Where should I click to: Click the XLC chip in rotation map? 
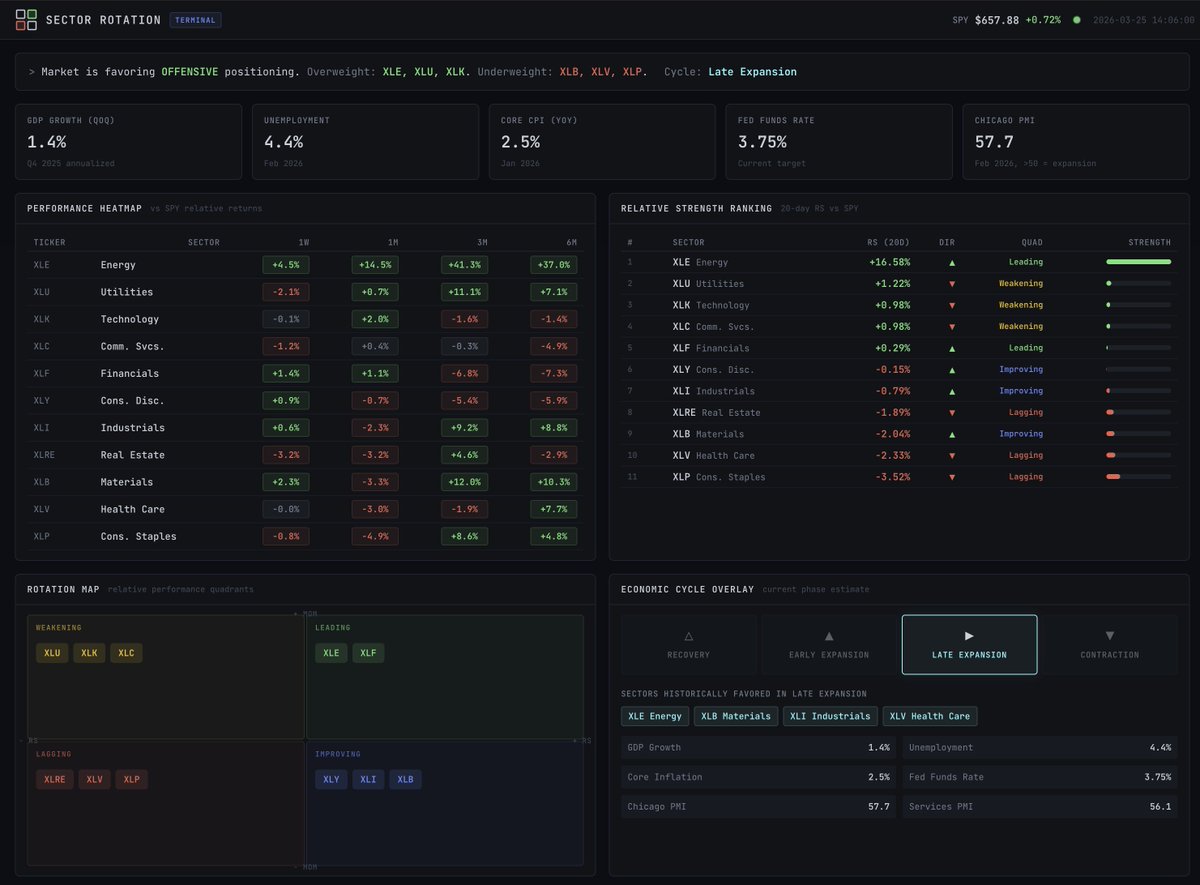(x=126, y=653)
